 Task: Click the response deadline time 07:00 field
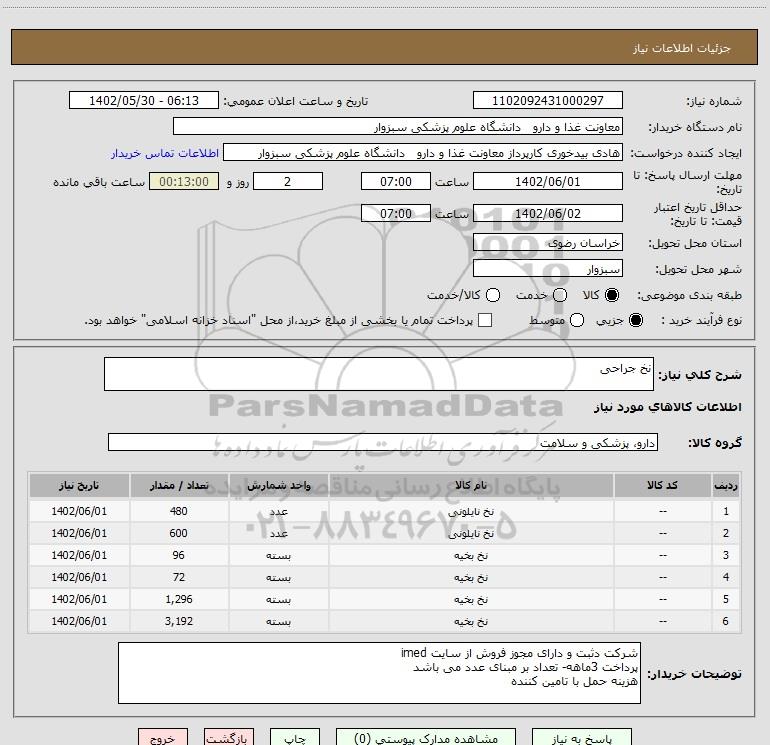pyautogui.click(x=396, y=181)
